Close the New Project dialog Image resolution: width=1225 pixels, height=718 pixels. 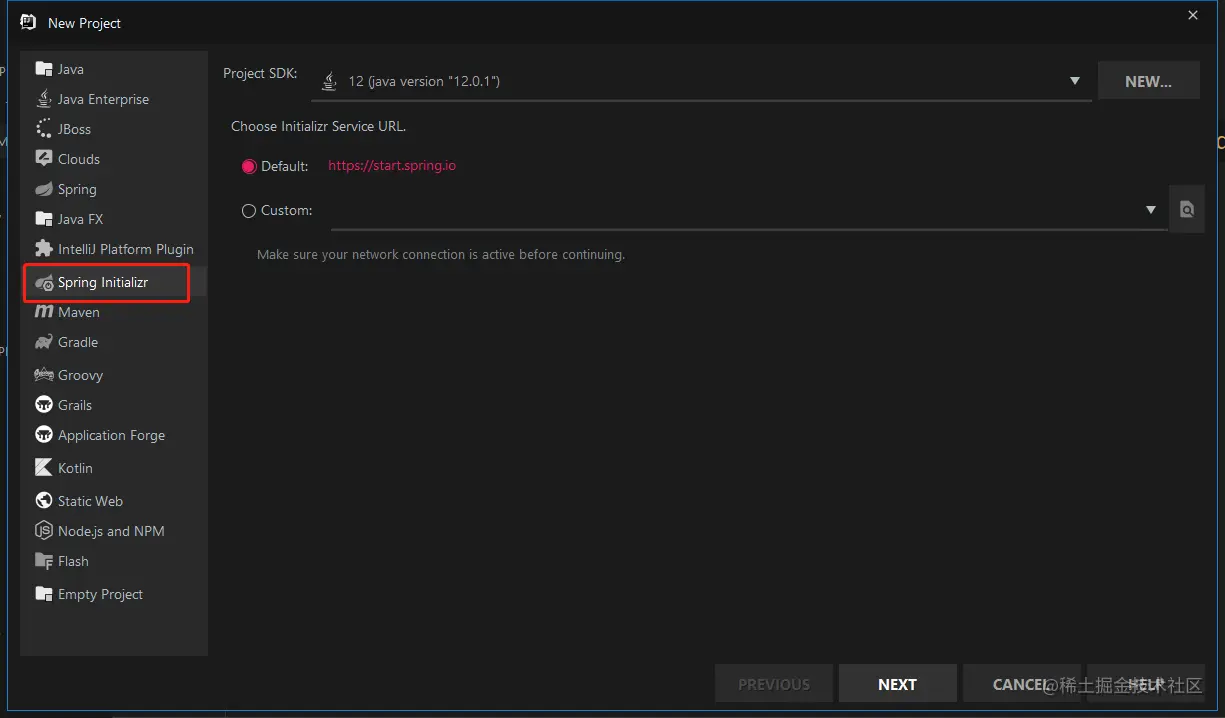tap(1193, 15)
